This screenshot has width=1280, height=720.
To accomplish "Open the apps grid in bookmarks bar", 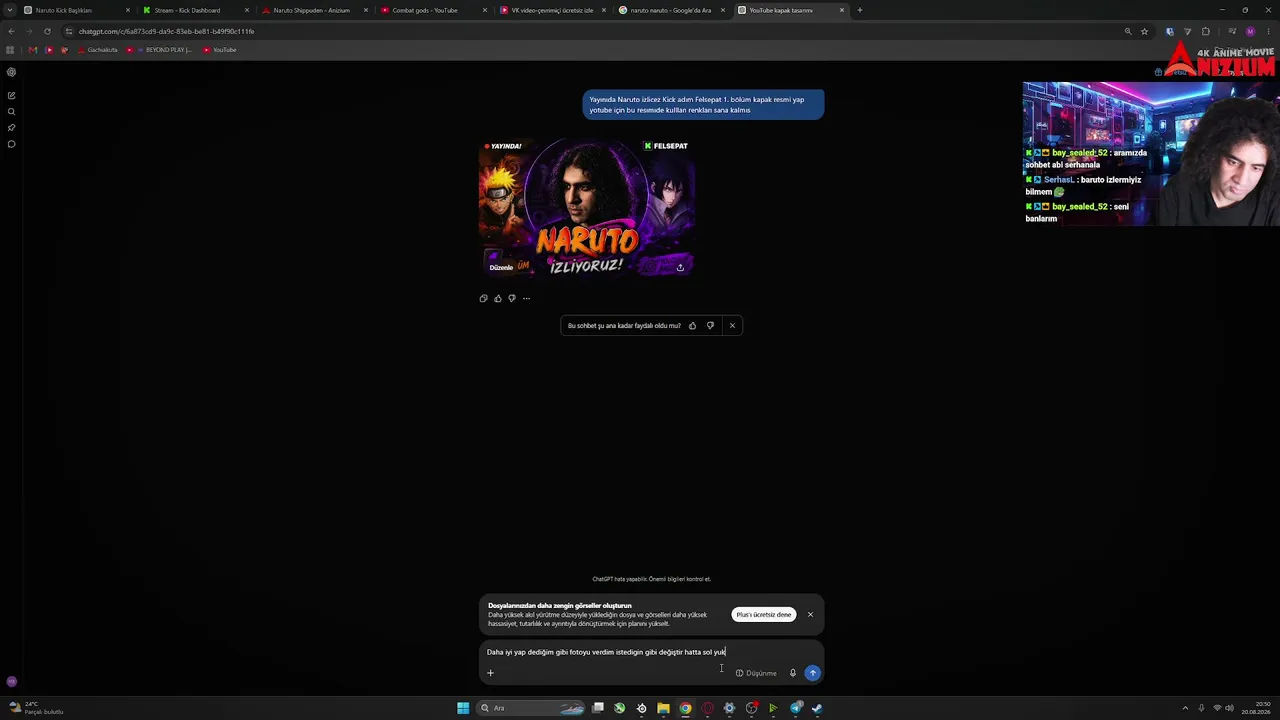I will (x=11, y=50).
